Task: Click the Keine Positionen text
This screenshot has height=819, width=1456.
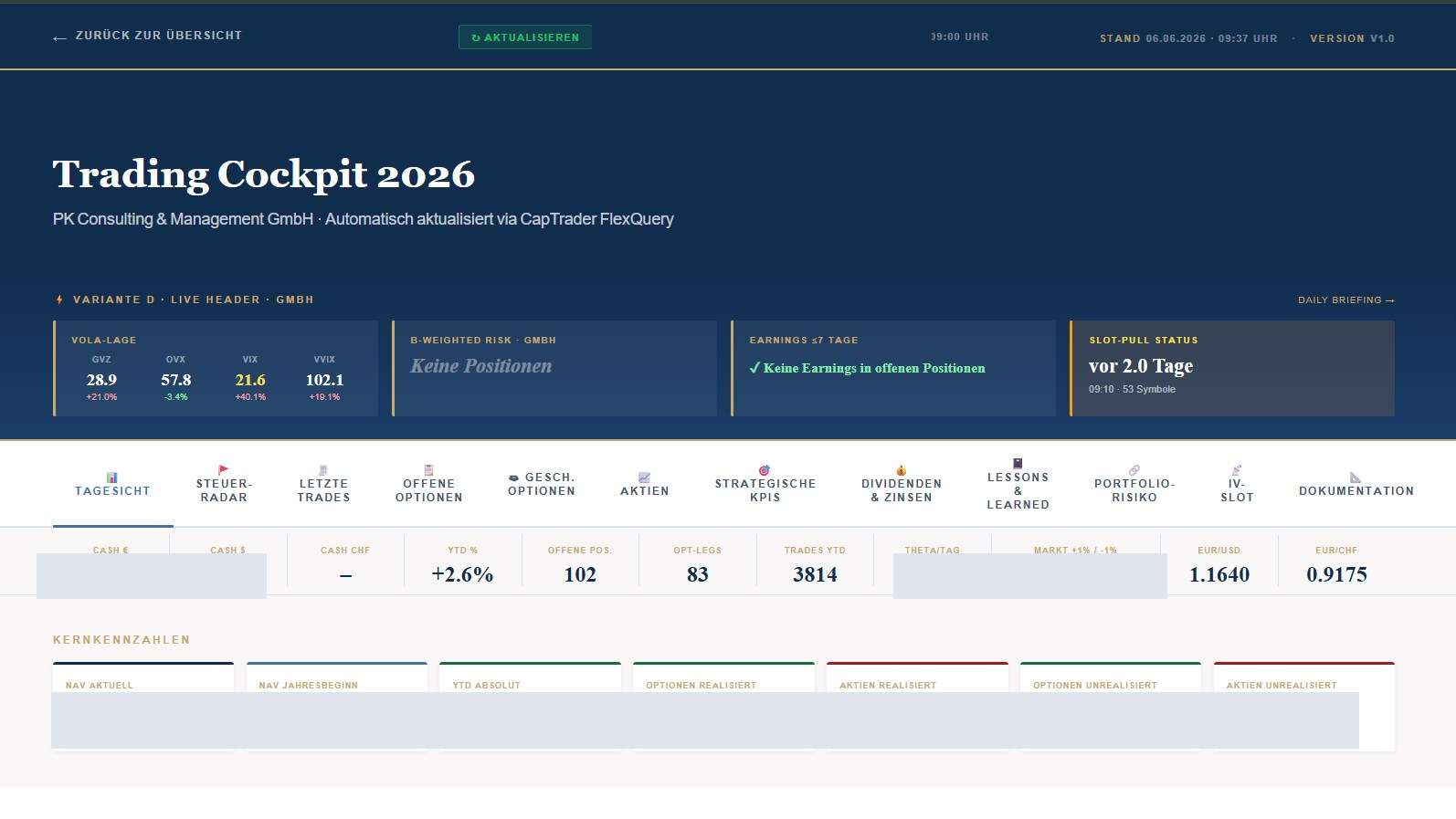Action: click(x=481, y=366)
